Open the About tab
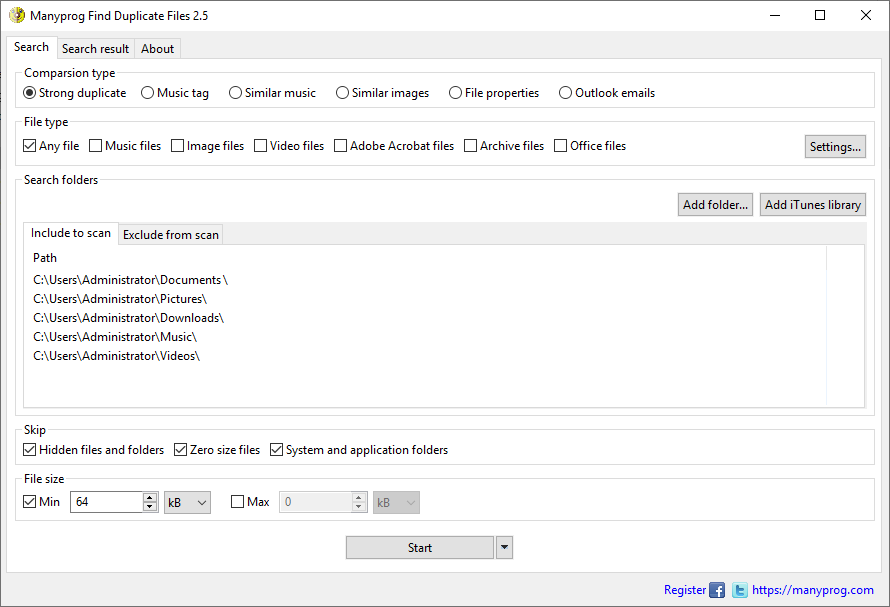This screenshot has width=890, height=607. (x=157, y=49)
